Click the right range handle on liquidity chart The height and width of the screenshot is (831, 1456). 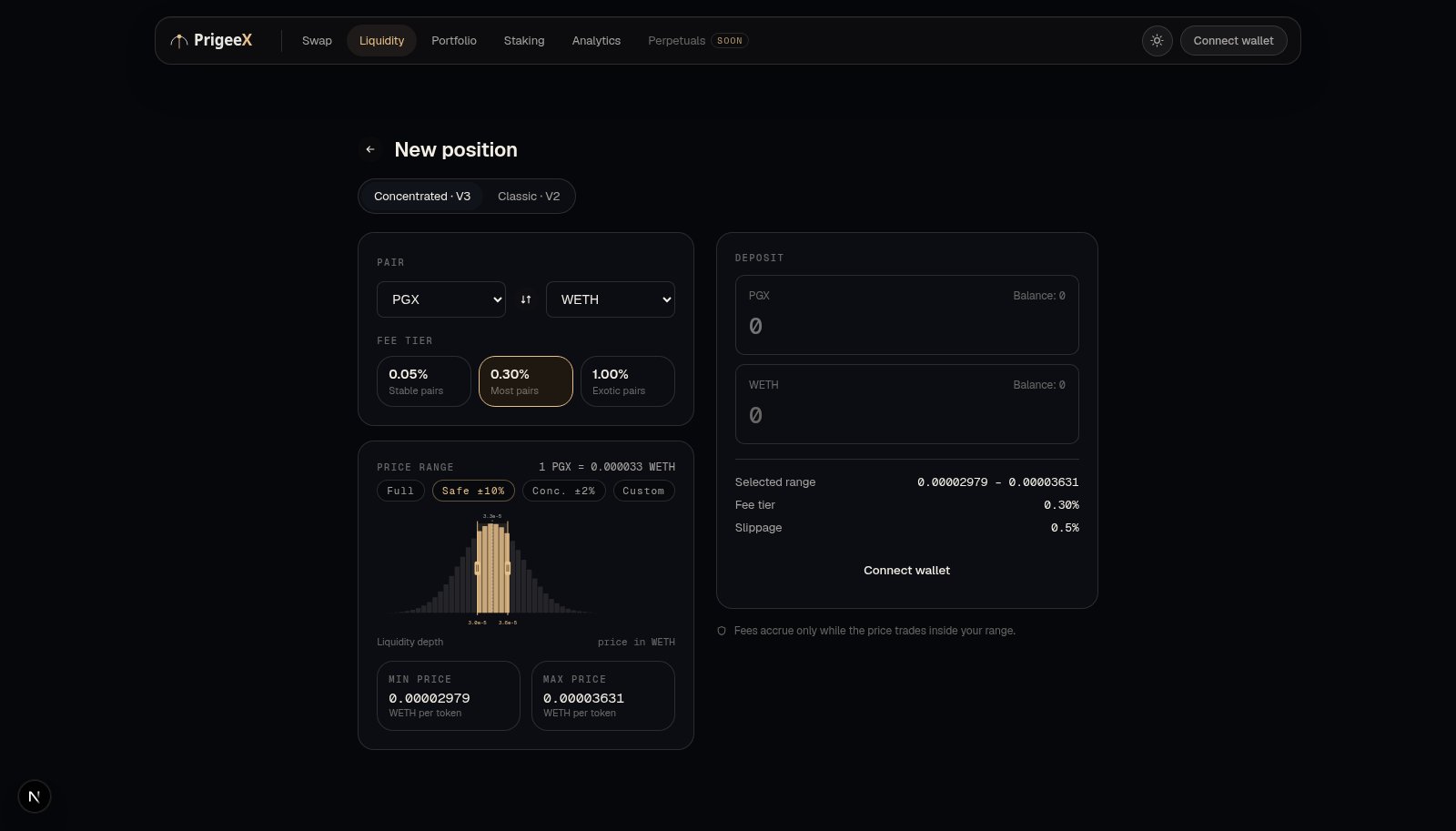[508, 568]
